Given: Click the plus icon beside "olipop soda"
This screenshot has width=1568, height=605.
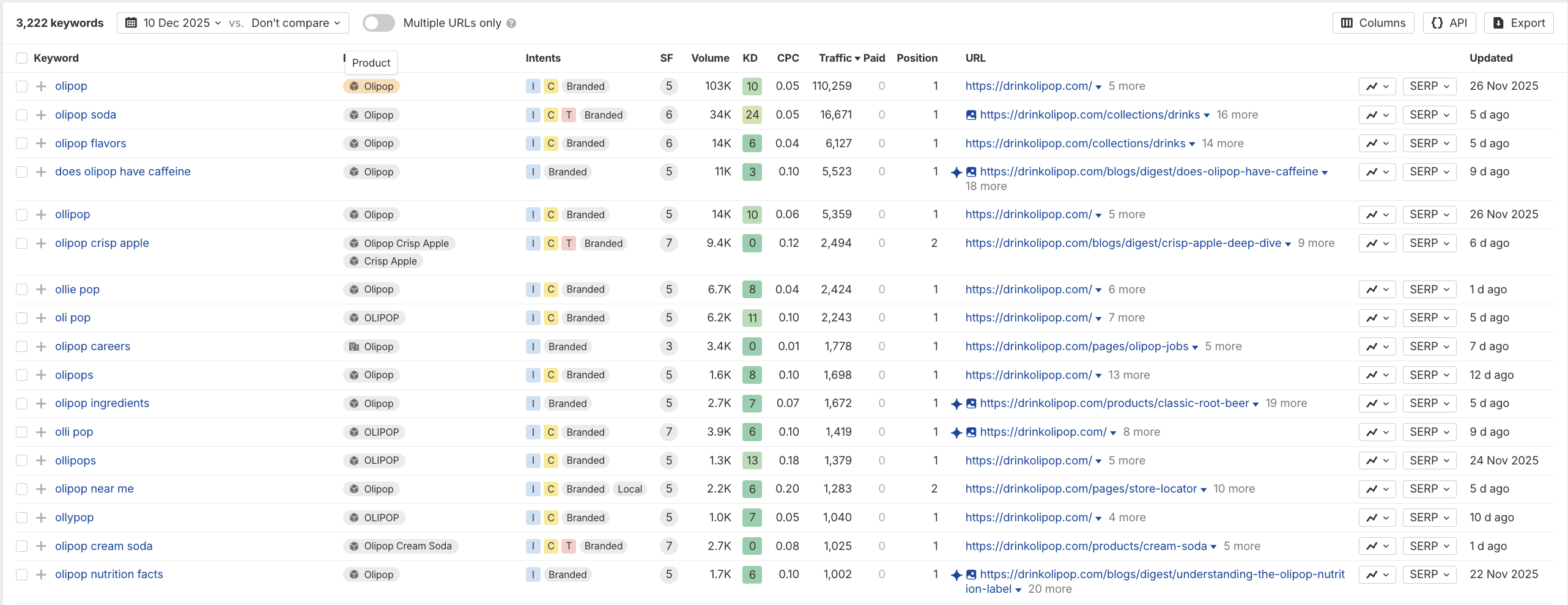Looking at the screenshot, I should (40, 115).
